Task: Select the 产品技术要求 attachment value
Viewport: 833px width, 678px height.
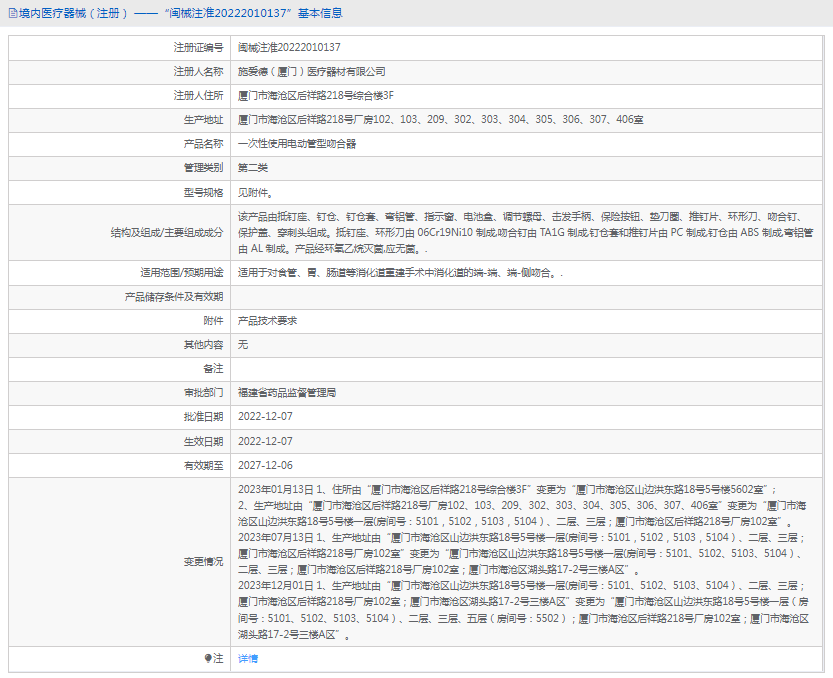Action: click(267, 321)
